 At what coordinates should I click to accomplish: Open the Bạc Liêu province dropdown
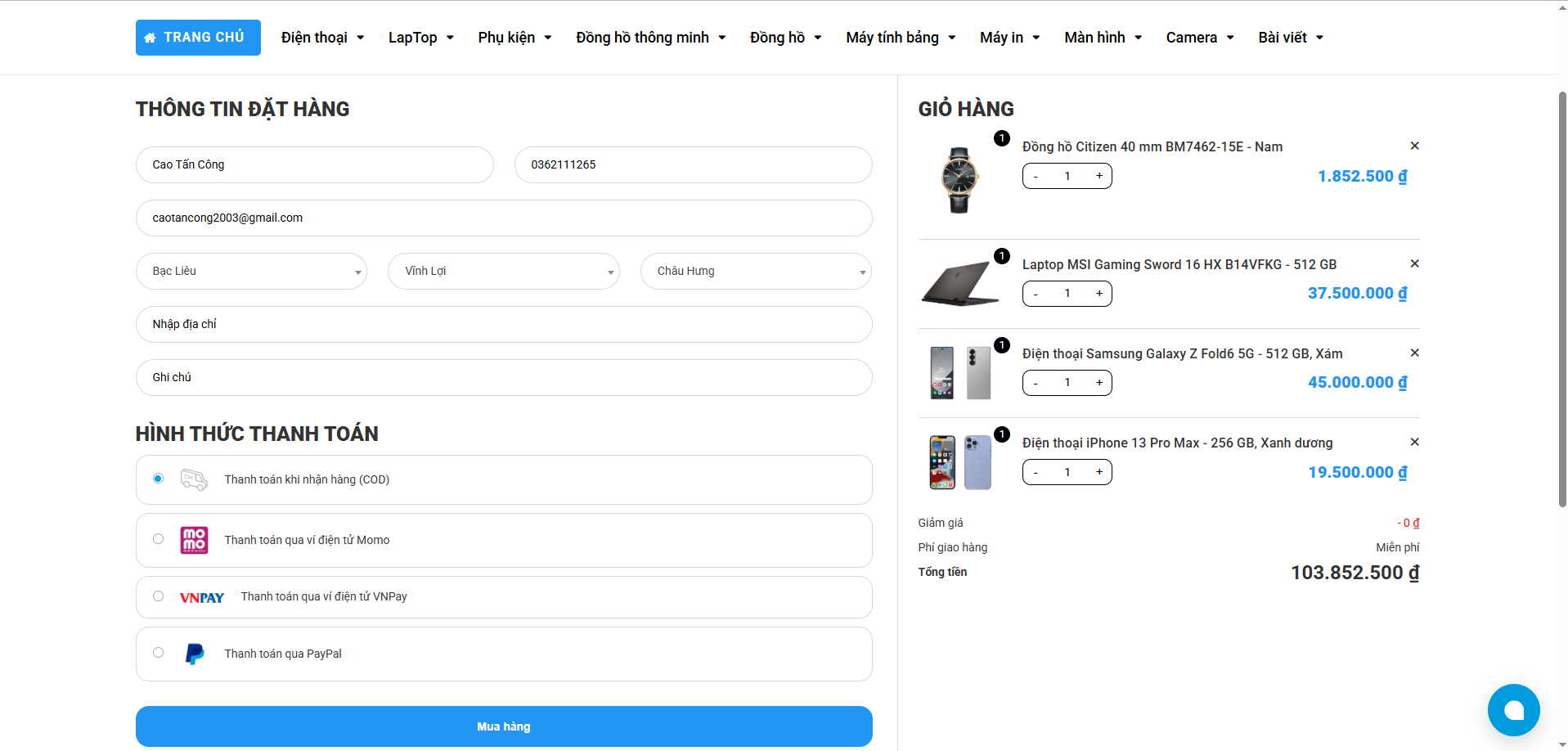(251, 272)
